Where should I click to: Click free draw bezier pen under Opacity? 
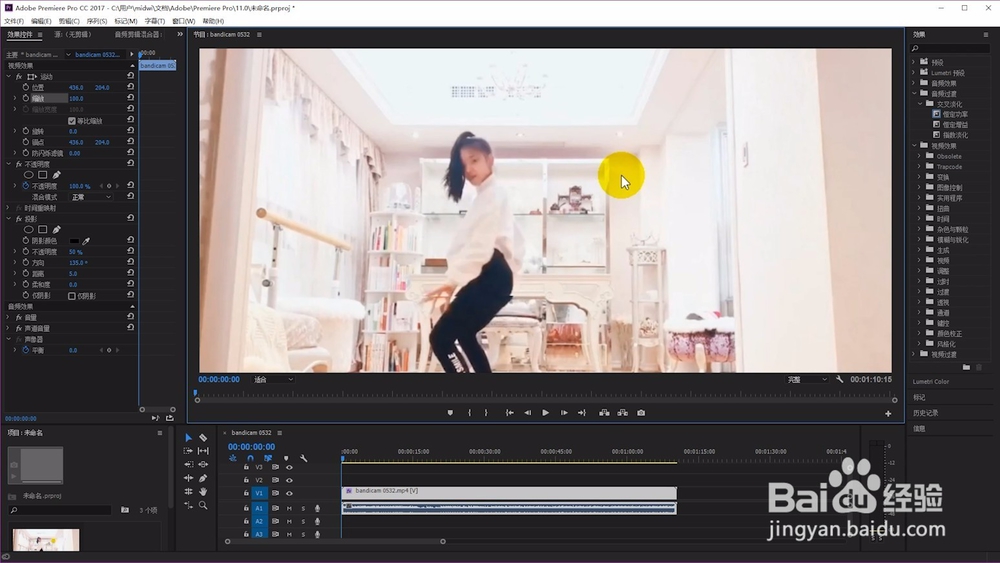coord(57,175)
